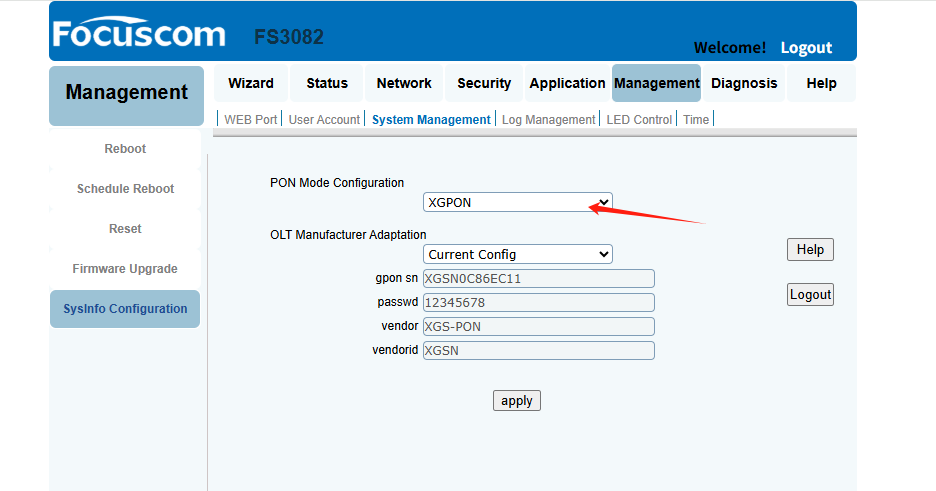Image resolution: width=936 pixels, height=491 pixels.
Task: Select the Application tab
Action: (x=567, y=83)
